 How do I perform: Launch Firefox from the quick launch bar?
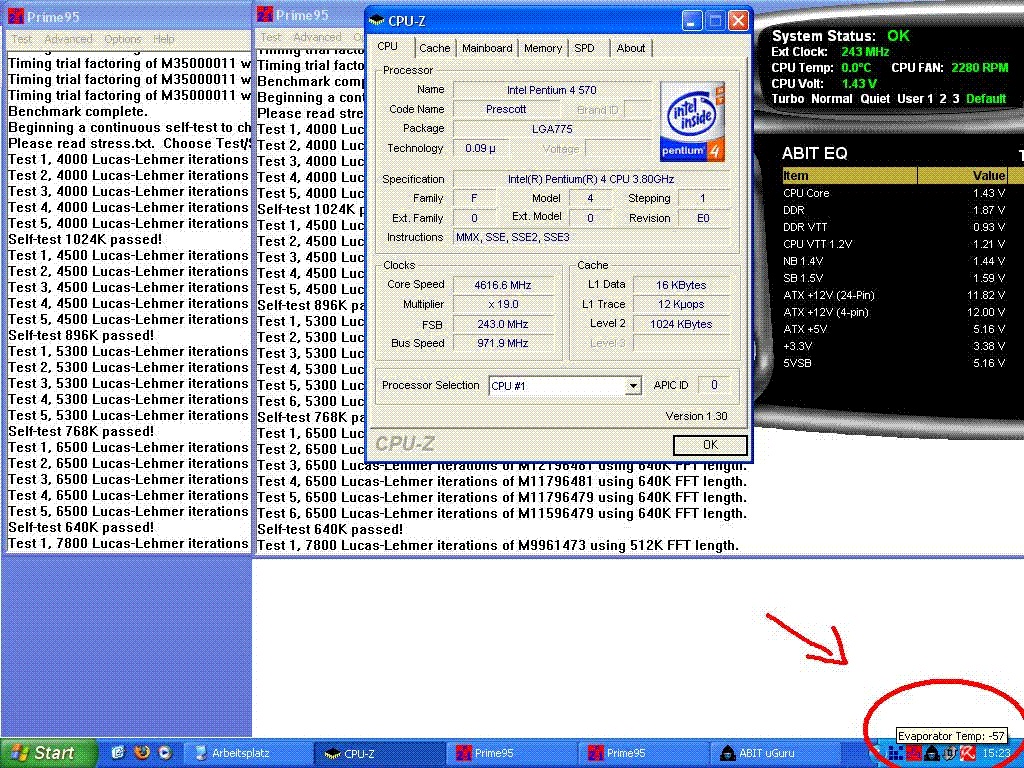(x=142, y=752)
